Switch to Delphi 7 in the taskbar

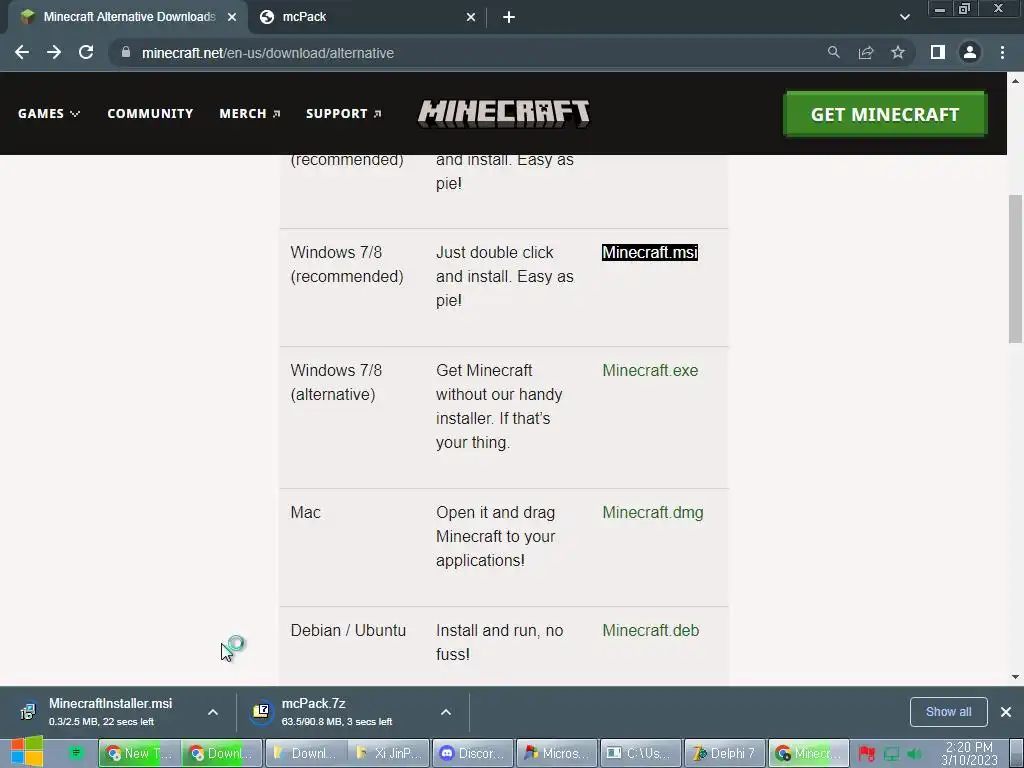coord(724,753)
